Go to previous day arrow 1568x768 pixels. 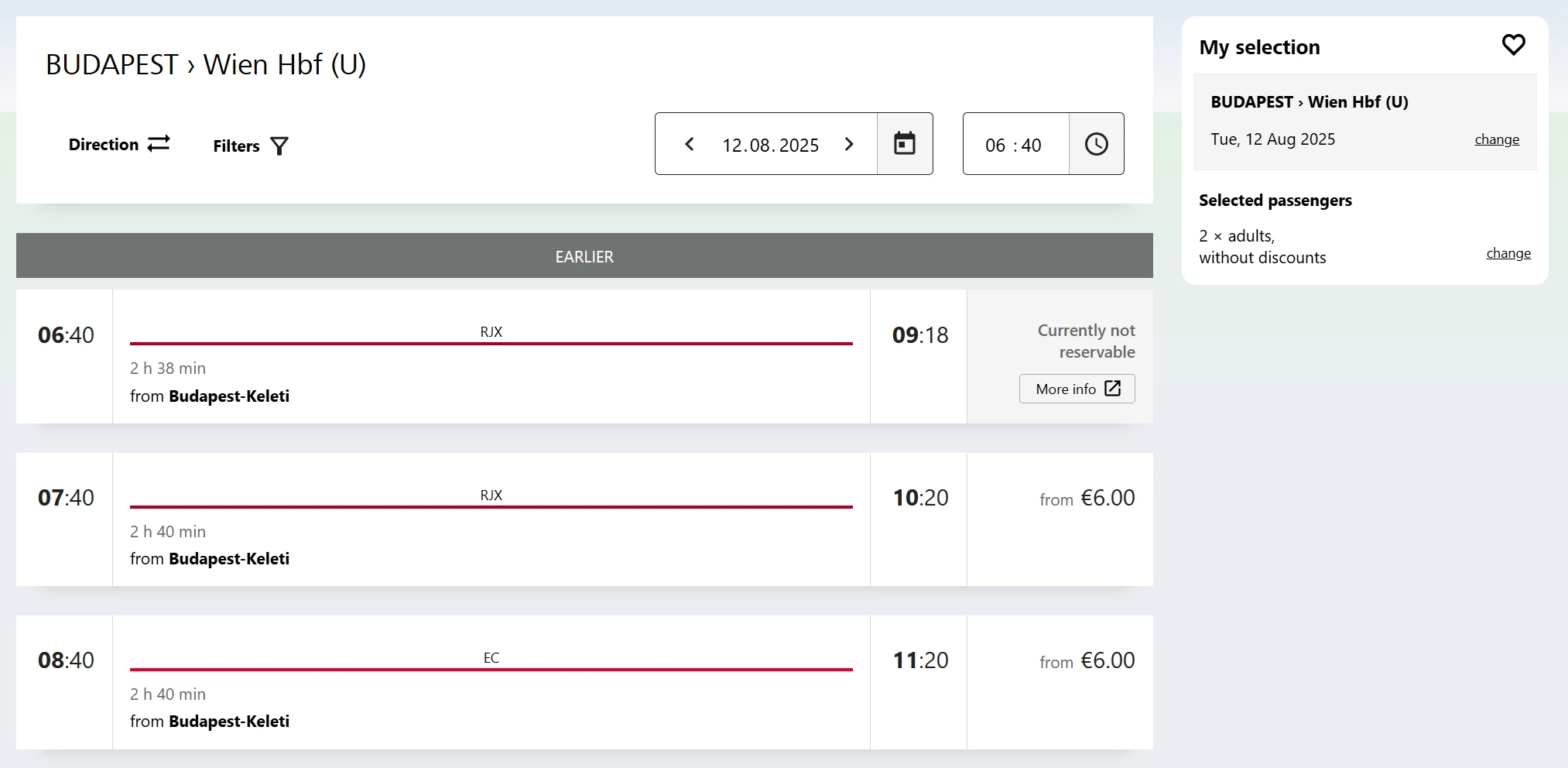point(690,144)
